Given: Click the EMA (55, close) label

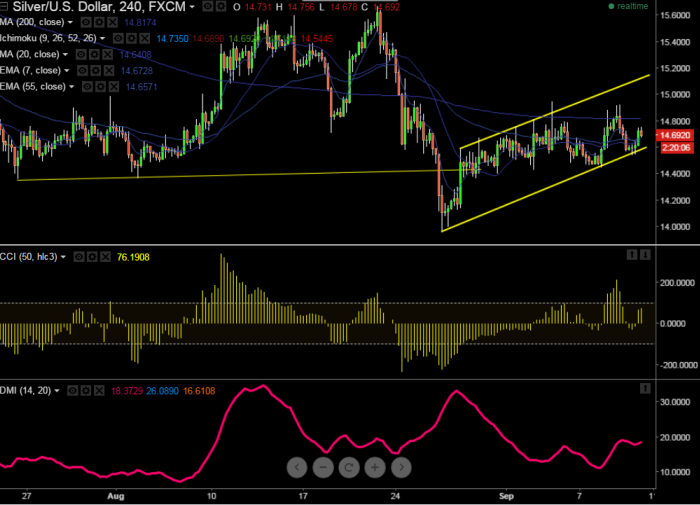Looking at the screenshot, I should pos(33,87).
